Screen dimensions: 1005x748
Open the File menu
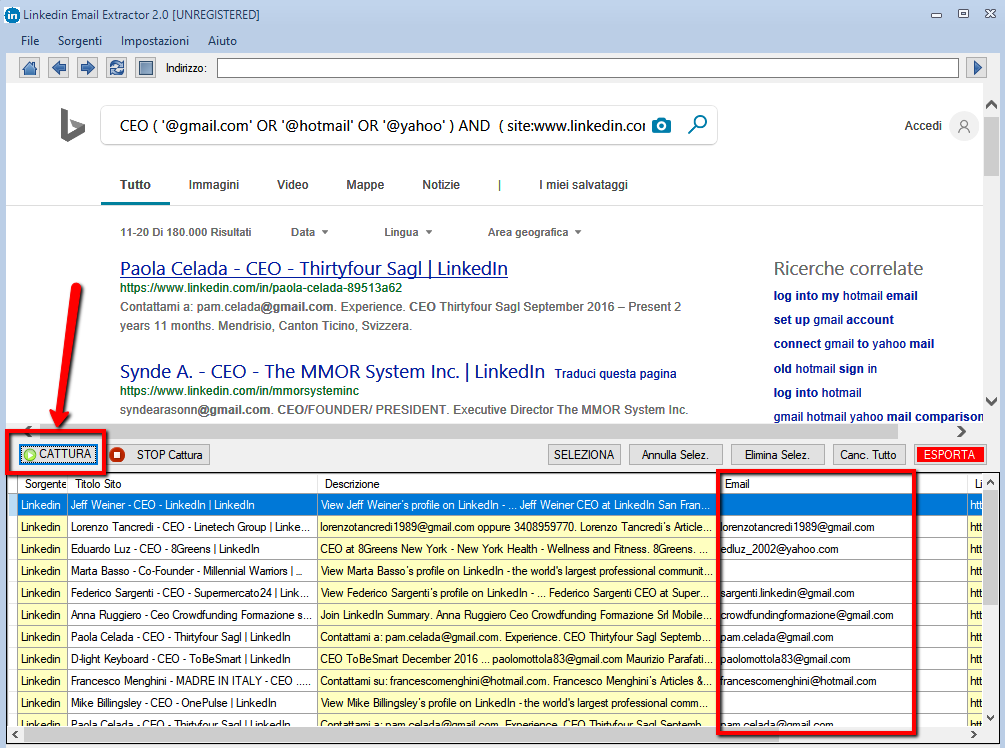(x=30, y=41)
